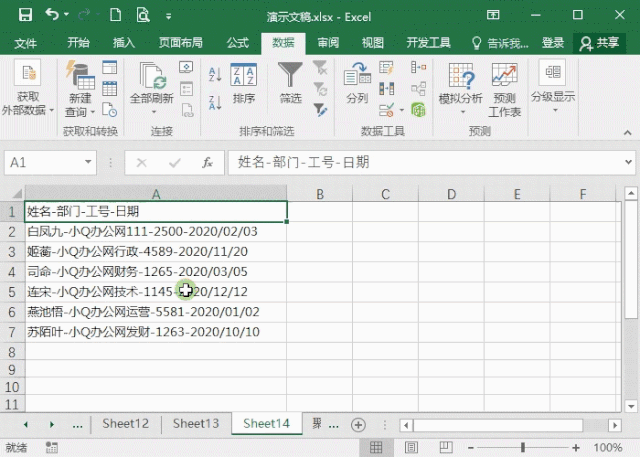The height and width of the screenshot is (457, 640).
Task: Open the Name Box dropdown arrow
Action: pyautogui.click(x=88, y=162)
